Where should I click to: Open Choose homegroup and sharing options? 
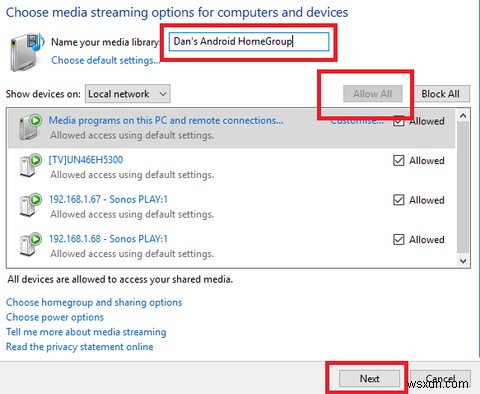[94, 302]
